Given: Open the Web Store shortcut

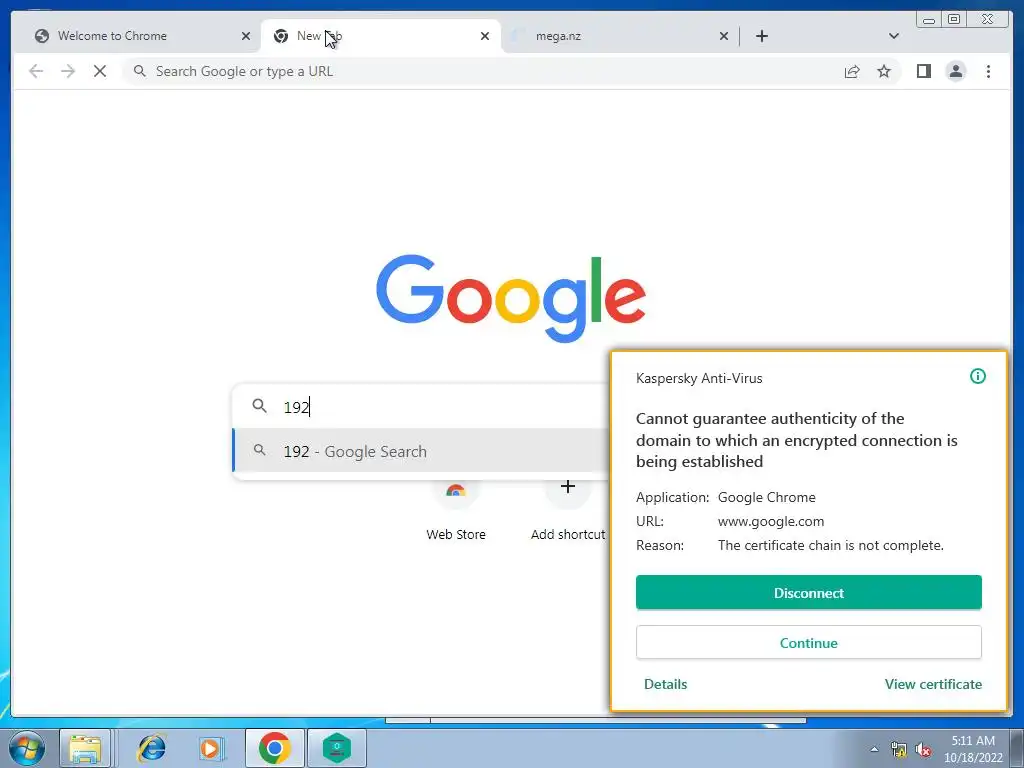Looking at the screenshot, I should pyautogui.click(x=456, y=509).
